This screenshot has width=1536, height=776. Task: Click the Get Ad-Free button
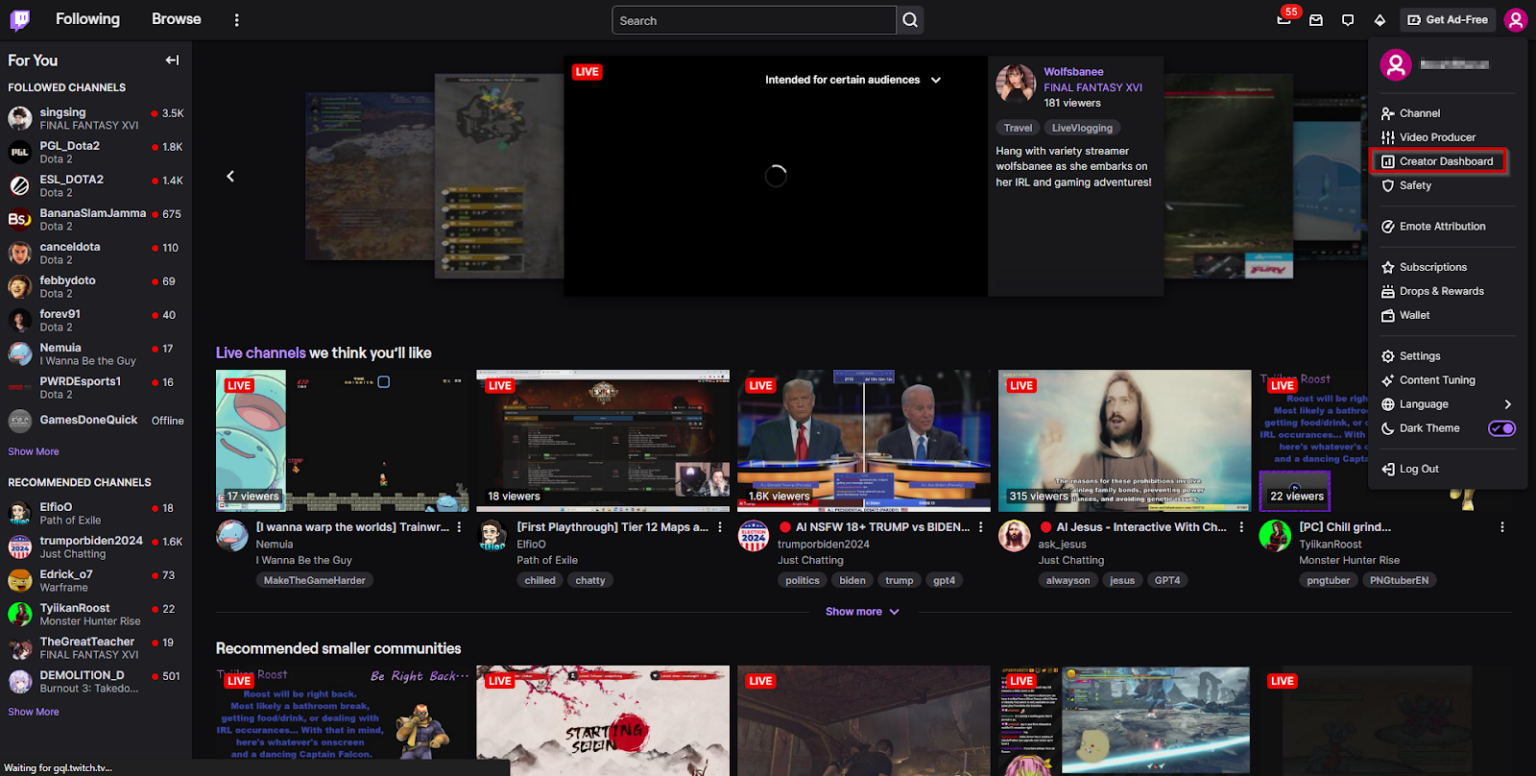point(1447,19)
